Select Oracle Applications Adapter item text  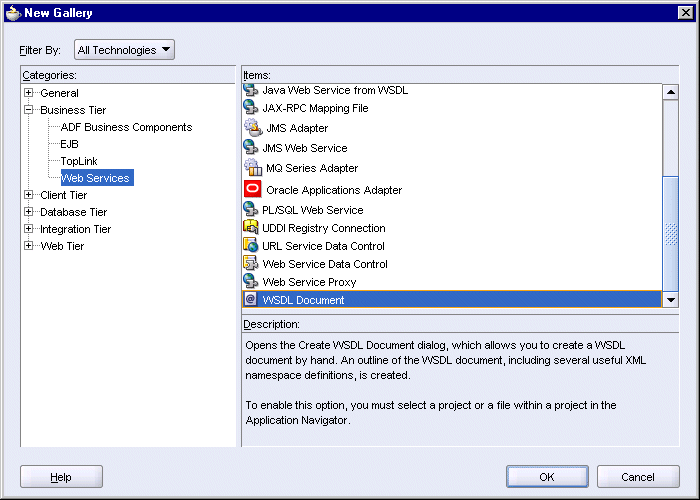(x=334, y=190)
